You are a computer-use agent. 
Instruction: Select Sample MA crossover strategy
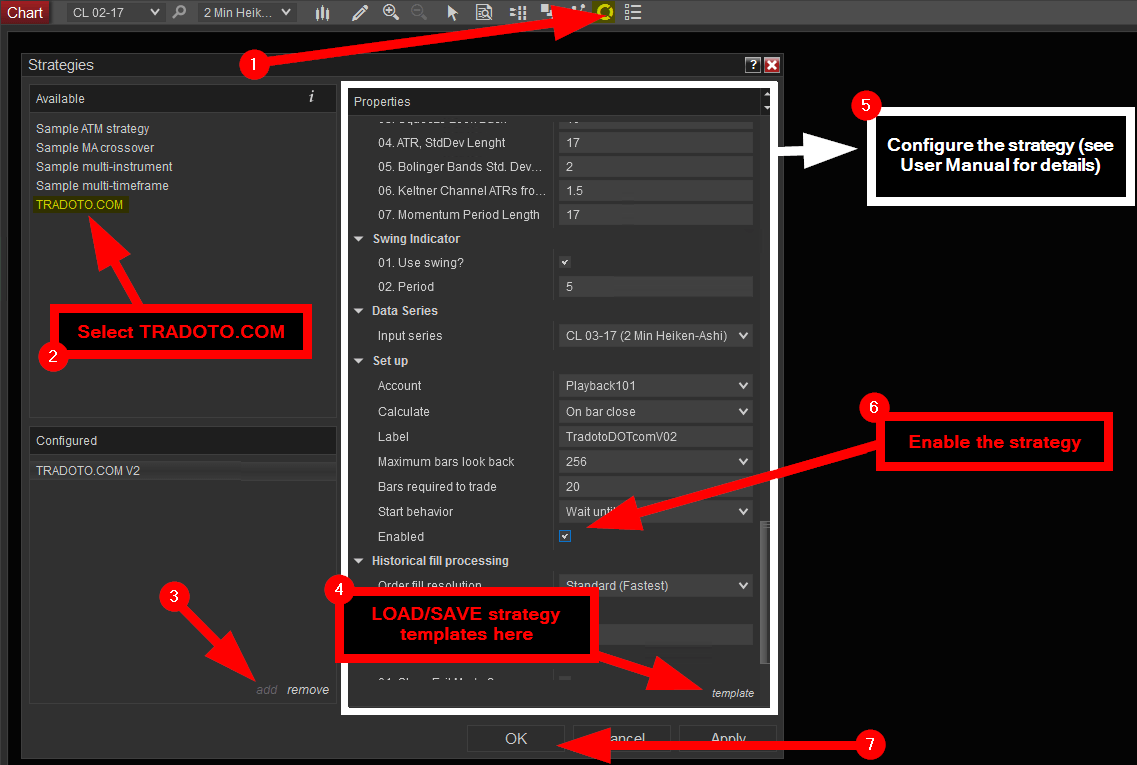[x=95, y=148]
